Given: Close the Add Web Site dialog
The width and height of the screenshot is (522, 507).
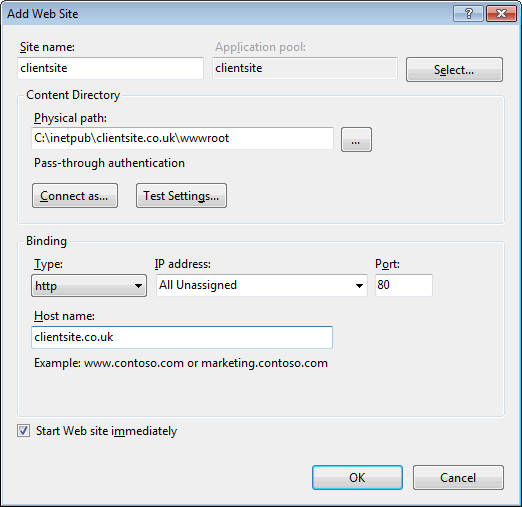Looking at the screenshot, I should pyautogui.click(x=501, y=14).
